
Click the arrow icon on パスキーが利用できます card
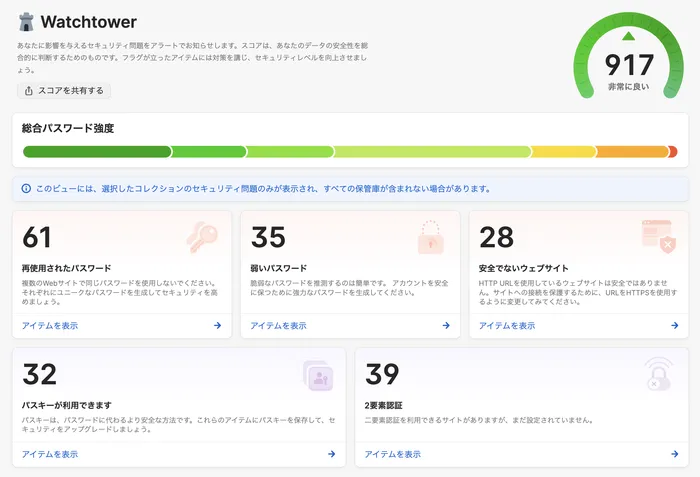(x=332, y=454)
